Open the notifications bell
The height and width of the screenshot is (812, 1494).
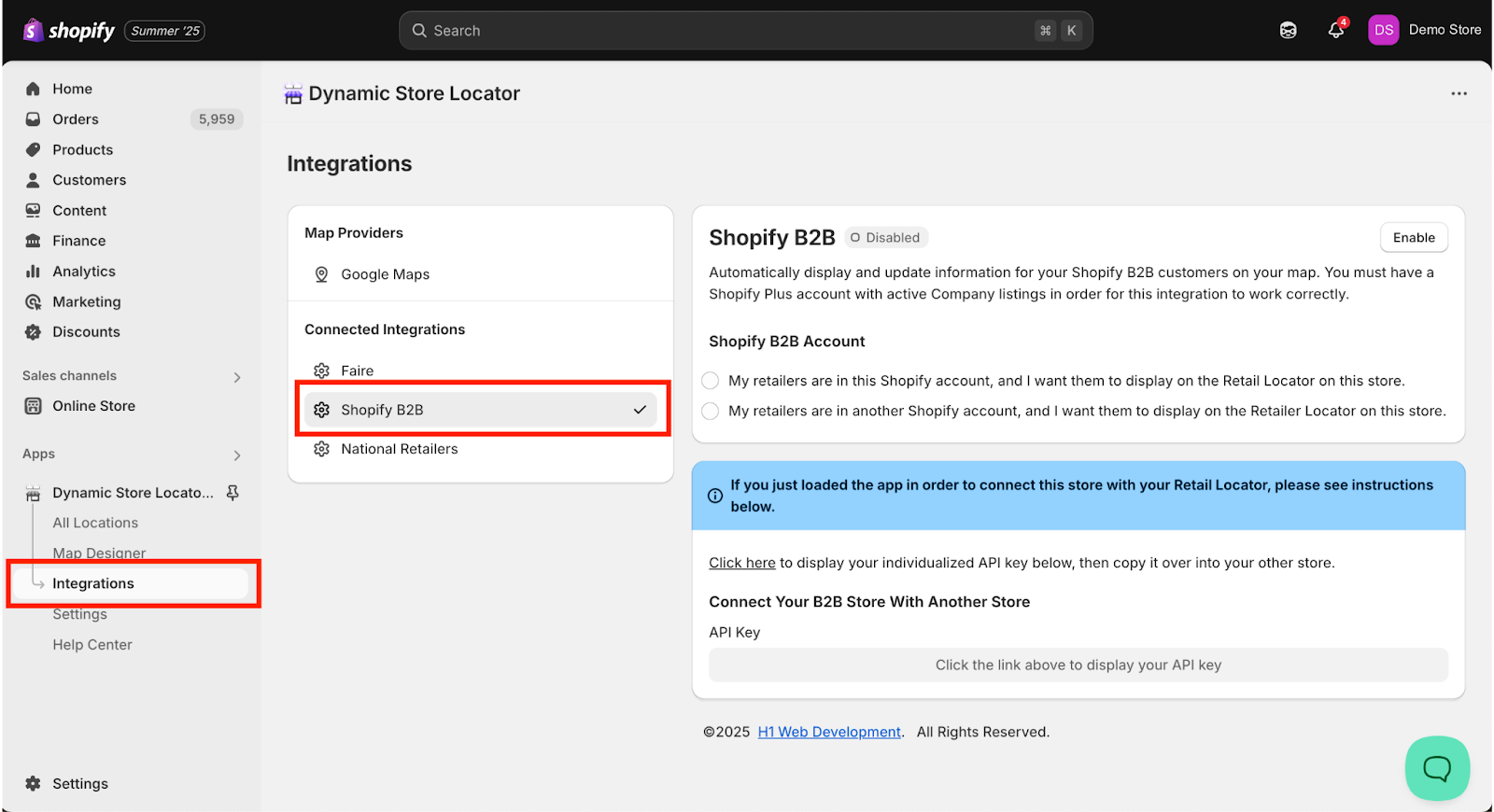[1336, 31]
